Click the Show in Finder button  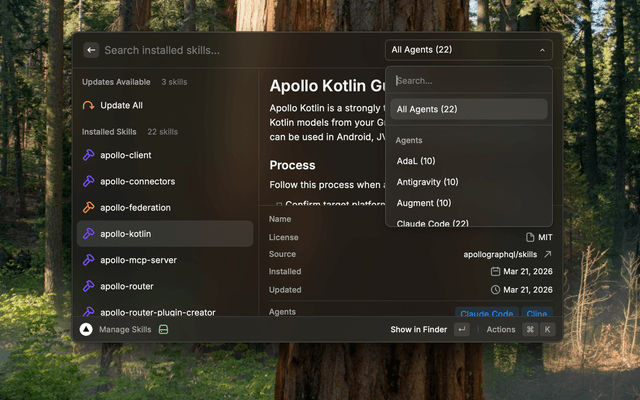click(418, 329)
